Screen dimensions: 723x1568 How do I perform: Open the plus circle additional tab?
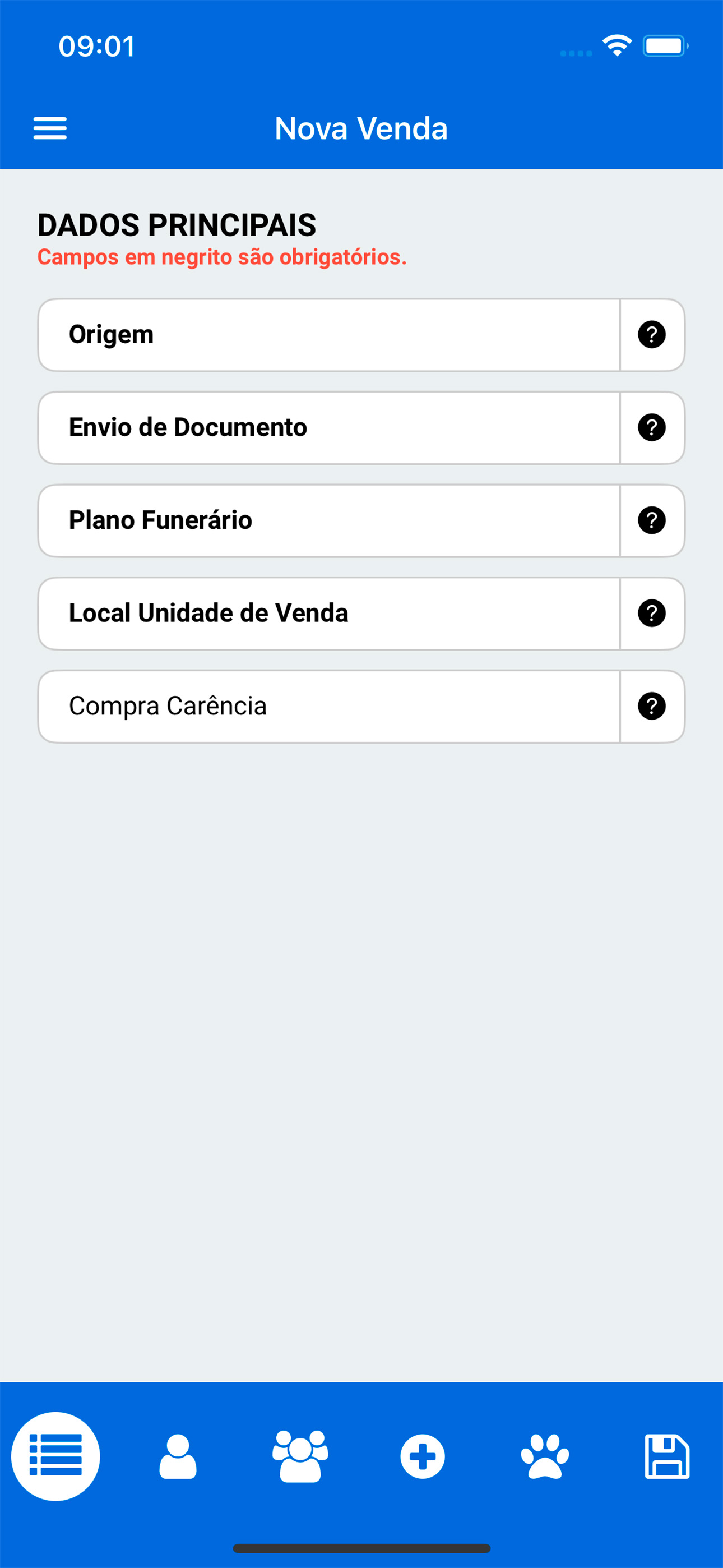[423, 1456]
